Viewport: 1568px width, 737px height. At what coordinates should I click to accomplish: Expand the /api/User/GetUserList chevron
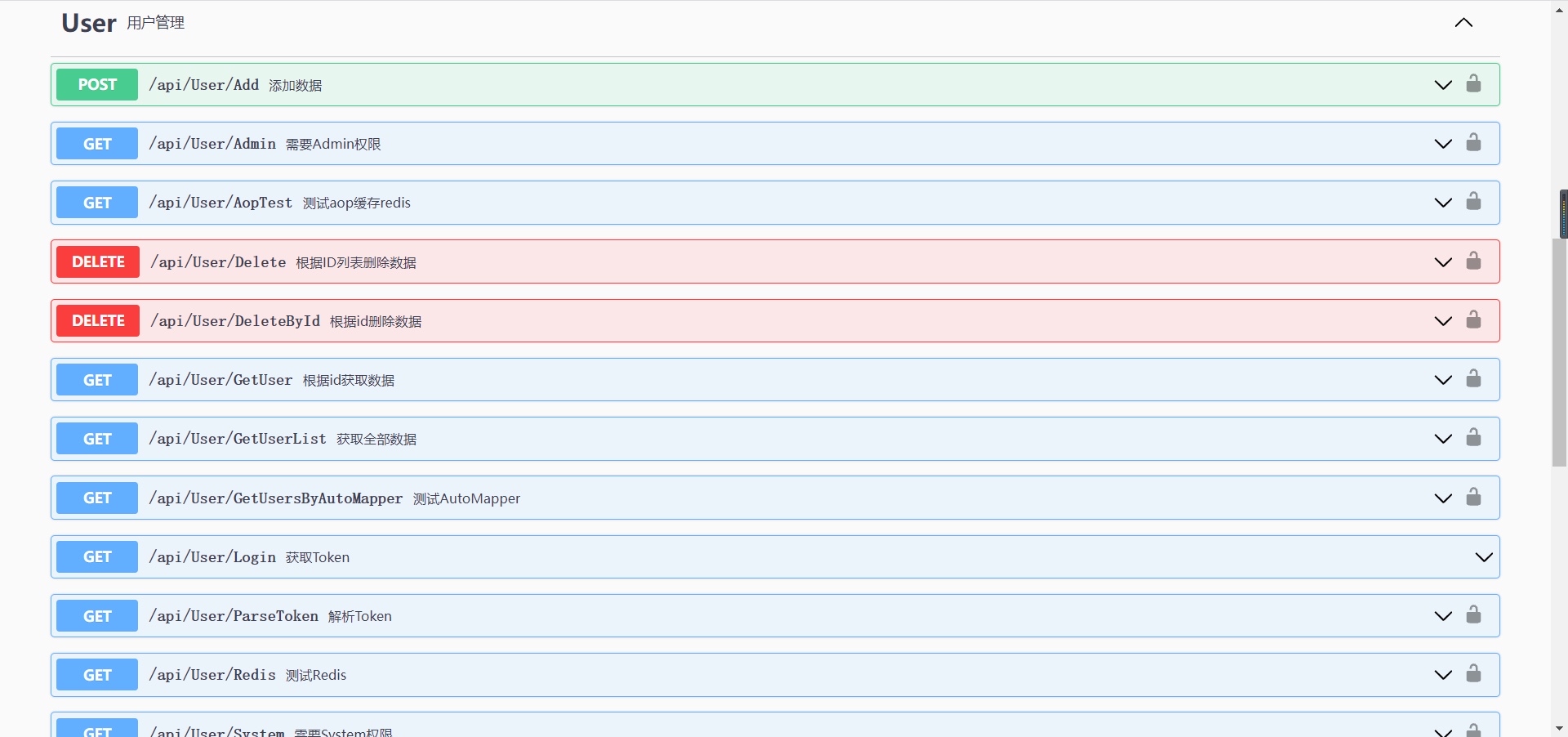click(x=1443, y=439)
